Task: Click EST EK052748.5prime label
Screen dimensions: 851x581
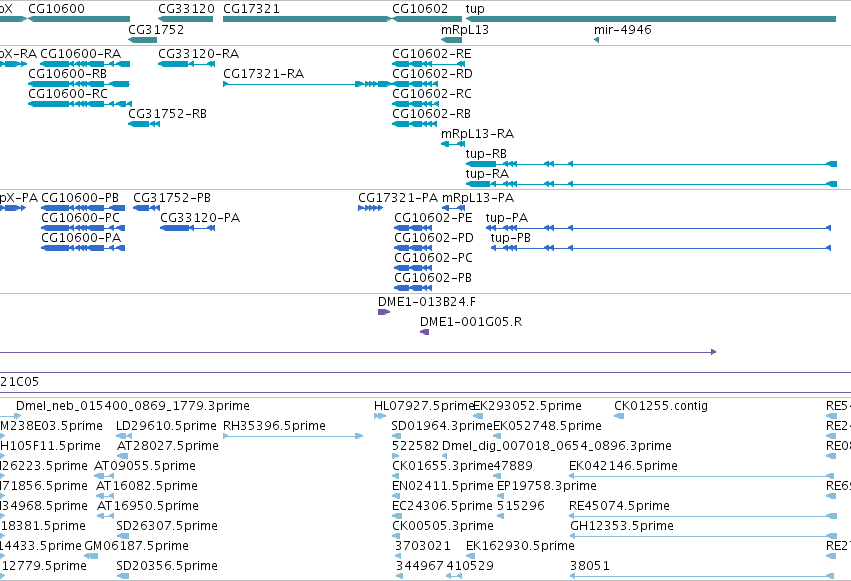Action: click(548, 425)
